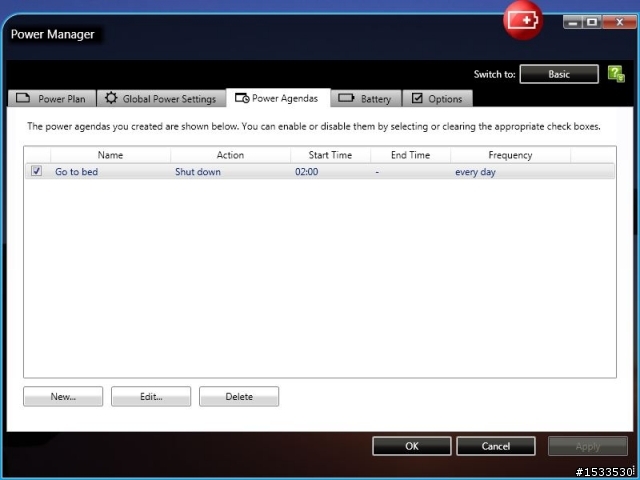Click the greyed-out Apply button
The height and width of the screenshot is (480, 640).
click(x=588, y=446)
